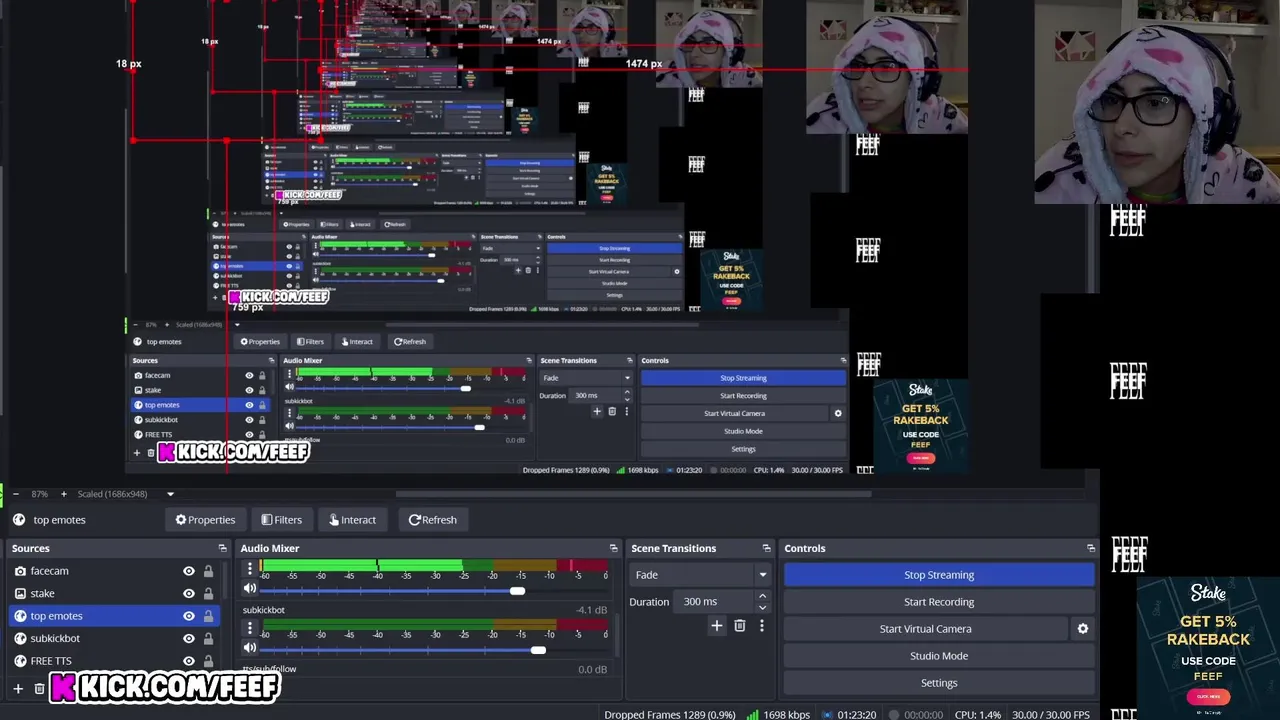
Task: Pop out the Sources dock
Action: (222, 548)
